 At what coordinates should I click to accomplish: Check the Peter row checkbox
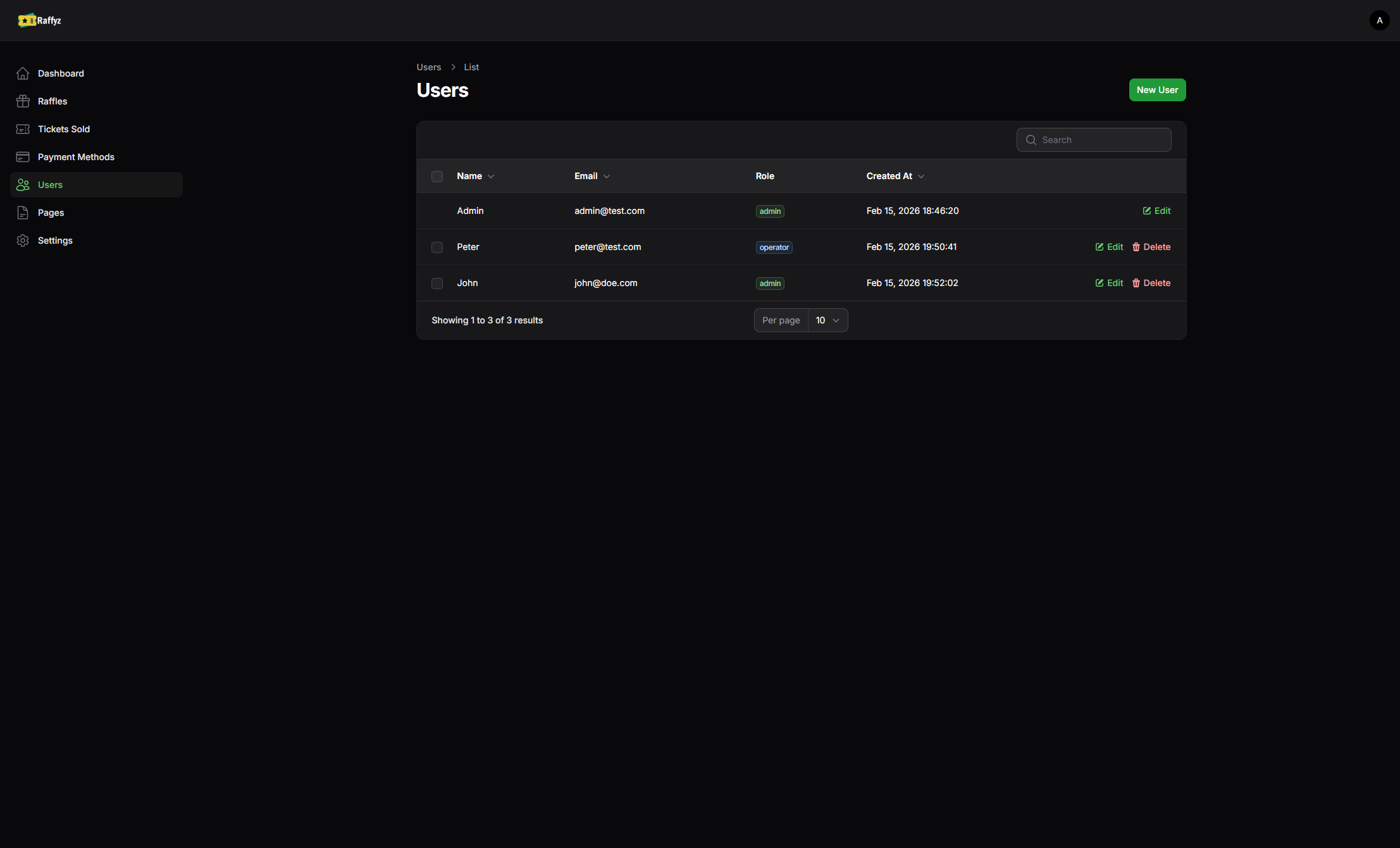point(437,247)
